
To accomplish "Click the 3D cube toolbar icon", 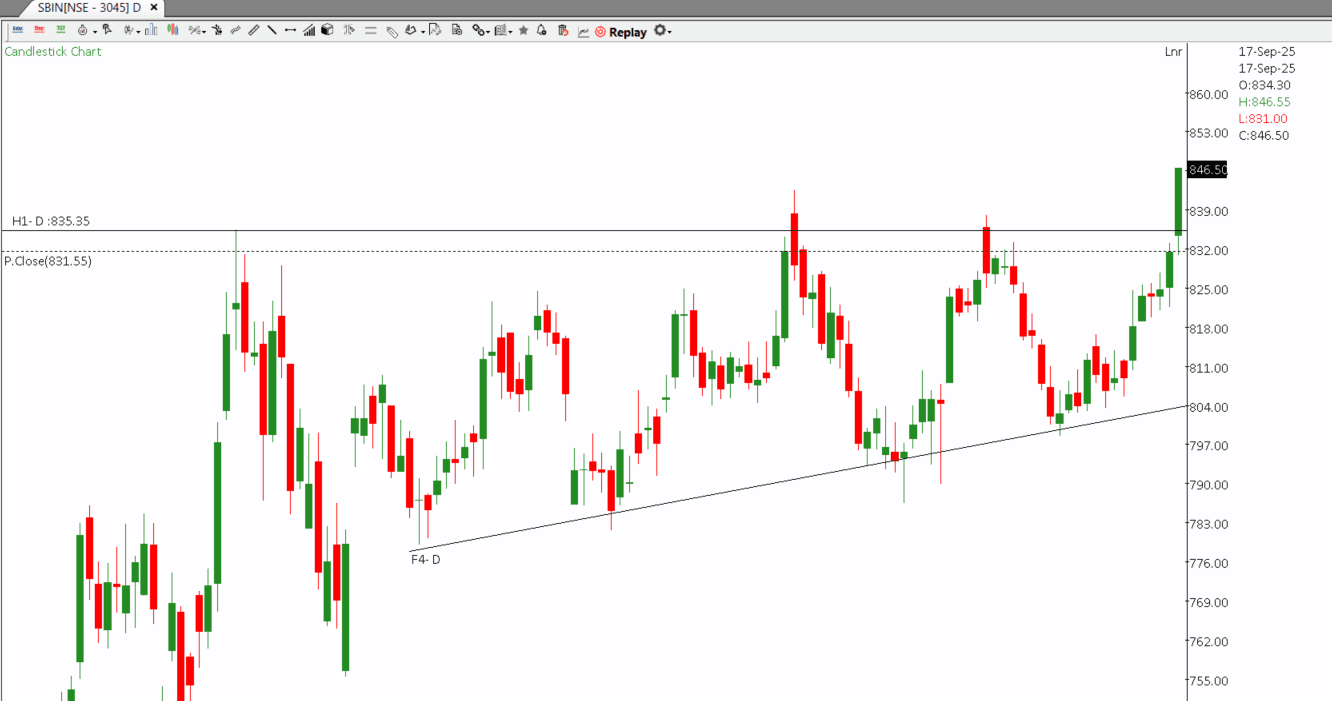I will 327,30.
